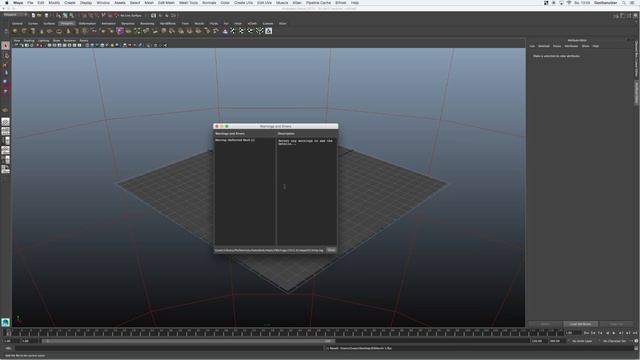Pick the Lasso select tool in toolbox
The height and width of the screenshot is (360, 640).
(5, 56)
